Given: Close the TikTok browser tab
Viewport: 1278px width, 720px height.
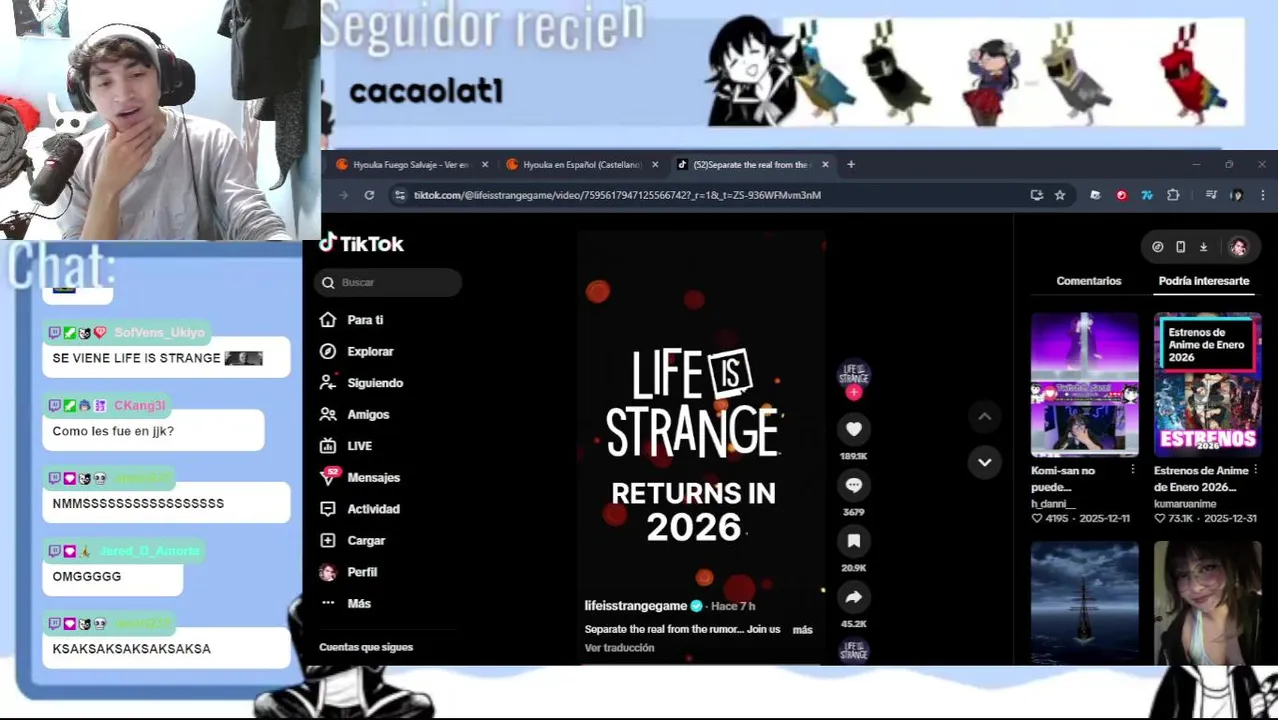Looking at the screenshot, I should (x=825, y=165).
